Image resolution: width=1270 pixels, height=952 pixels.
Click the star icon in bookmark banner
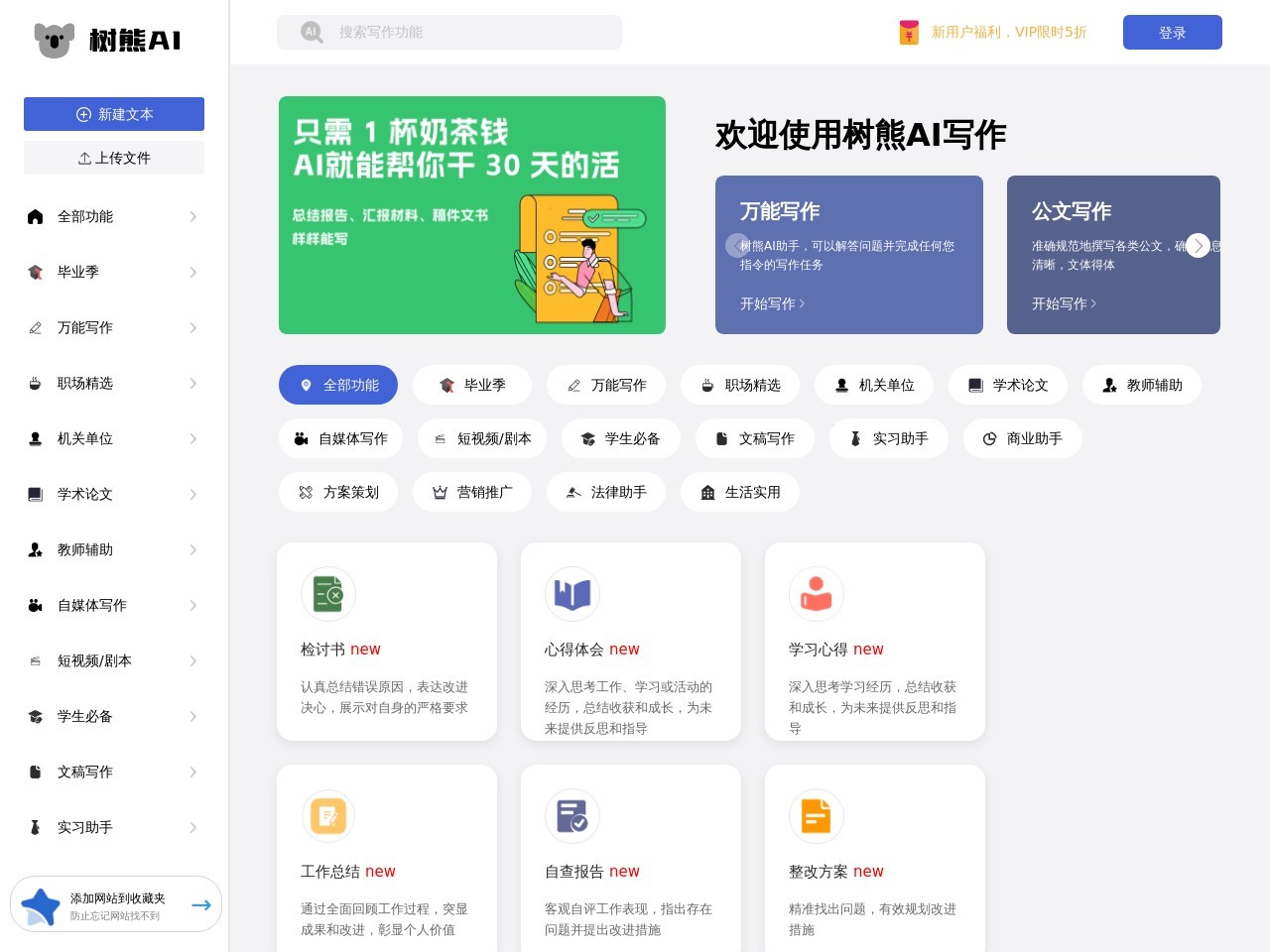click(41, 905)
